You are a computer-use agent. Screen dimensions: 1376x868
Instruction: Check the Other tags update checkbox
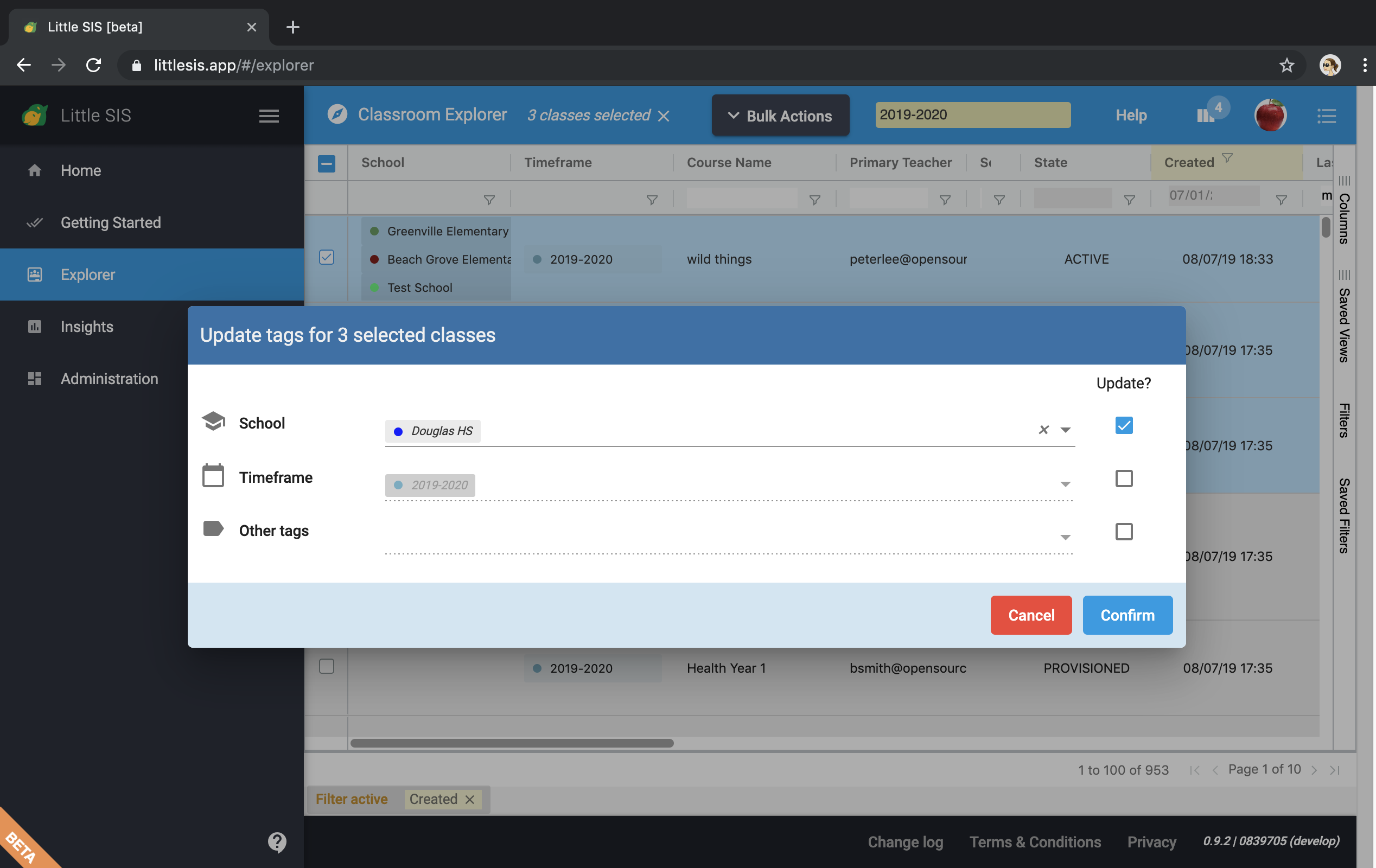(1124, 532)
